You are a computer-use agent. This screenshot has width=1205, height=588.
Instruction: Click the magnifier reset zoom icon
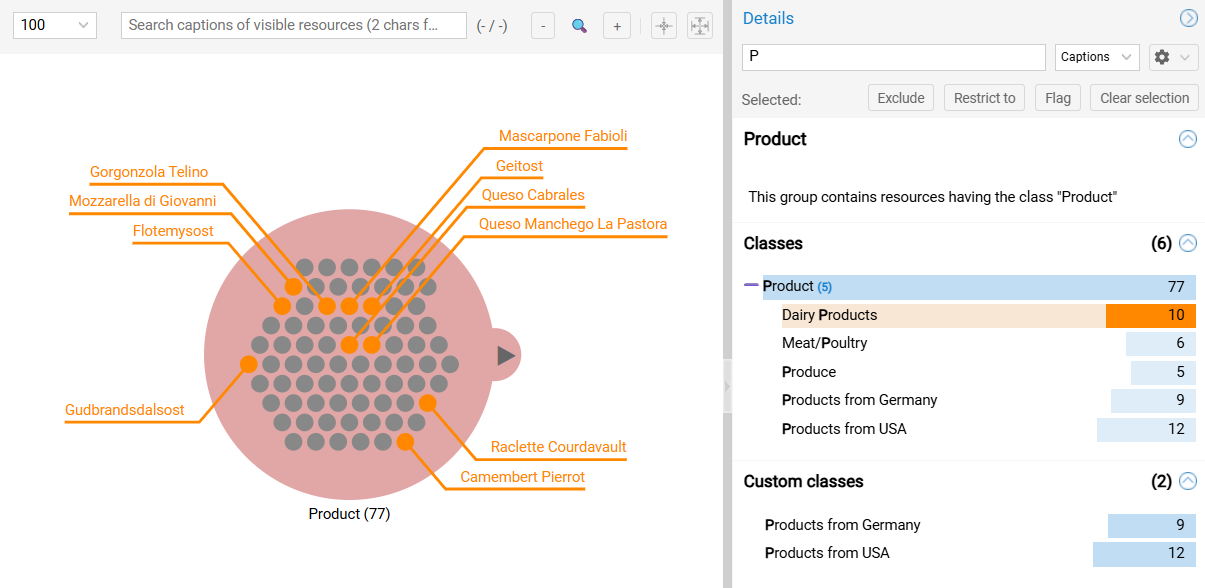579,26
